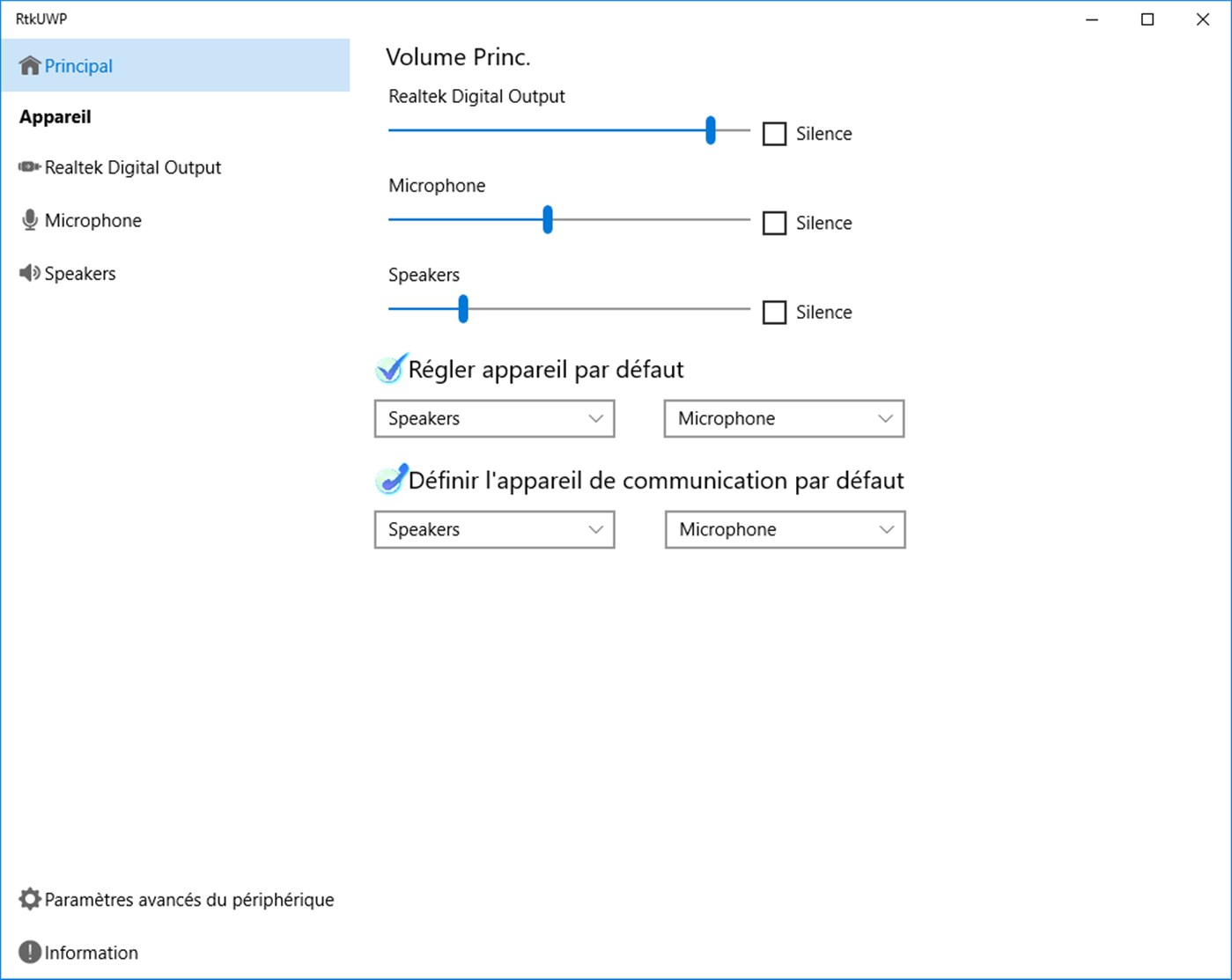
Task: Click the Realtek Digital Output connector icon
Action: [29, 166]
